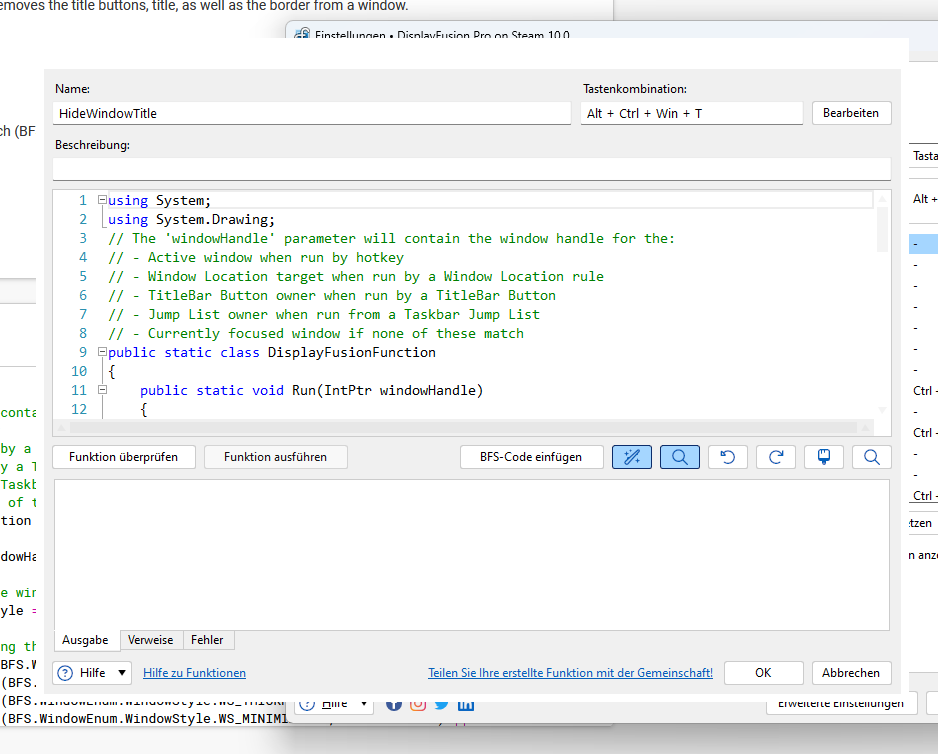
Task: Open the Hilfe zu Funktionen link
Action: 194,673
